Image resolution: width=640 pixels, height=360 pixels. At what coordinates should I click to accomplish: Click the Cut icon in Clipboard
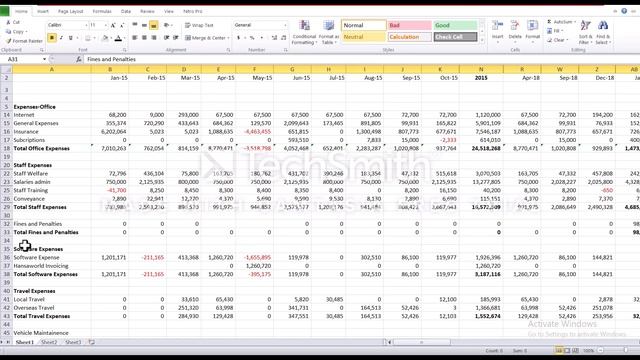[x=9, y=22]
